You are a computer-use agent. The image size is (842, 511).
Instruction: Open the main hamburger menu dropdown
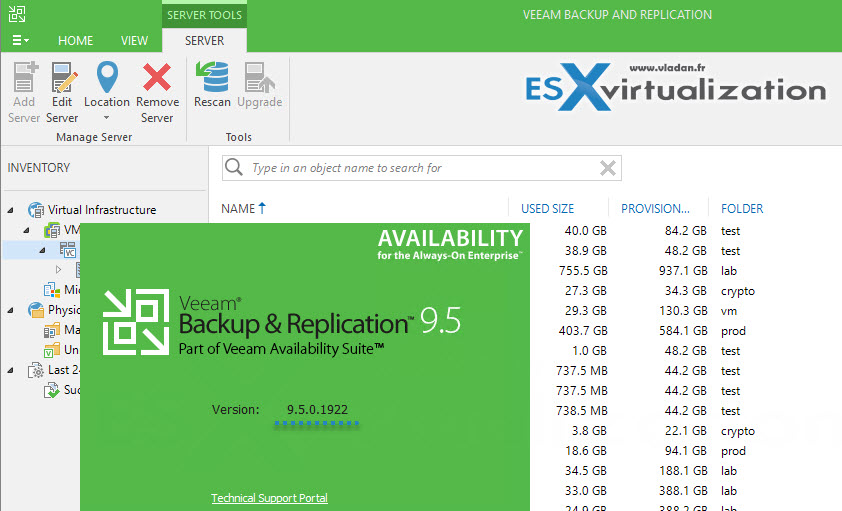click(x=20, y=40)
